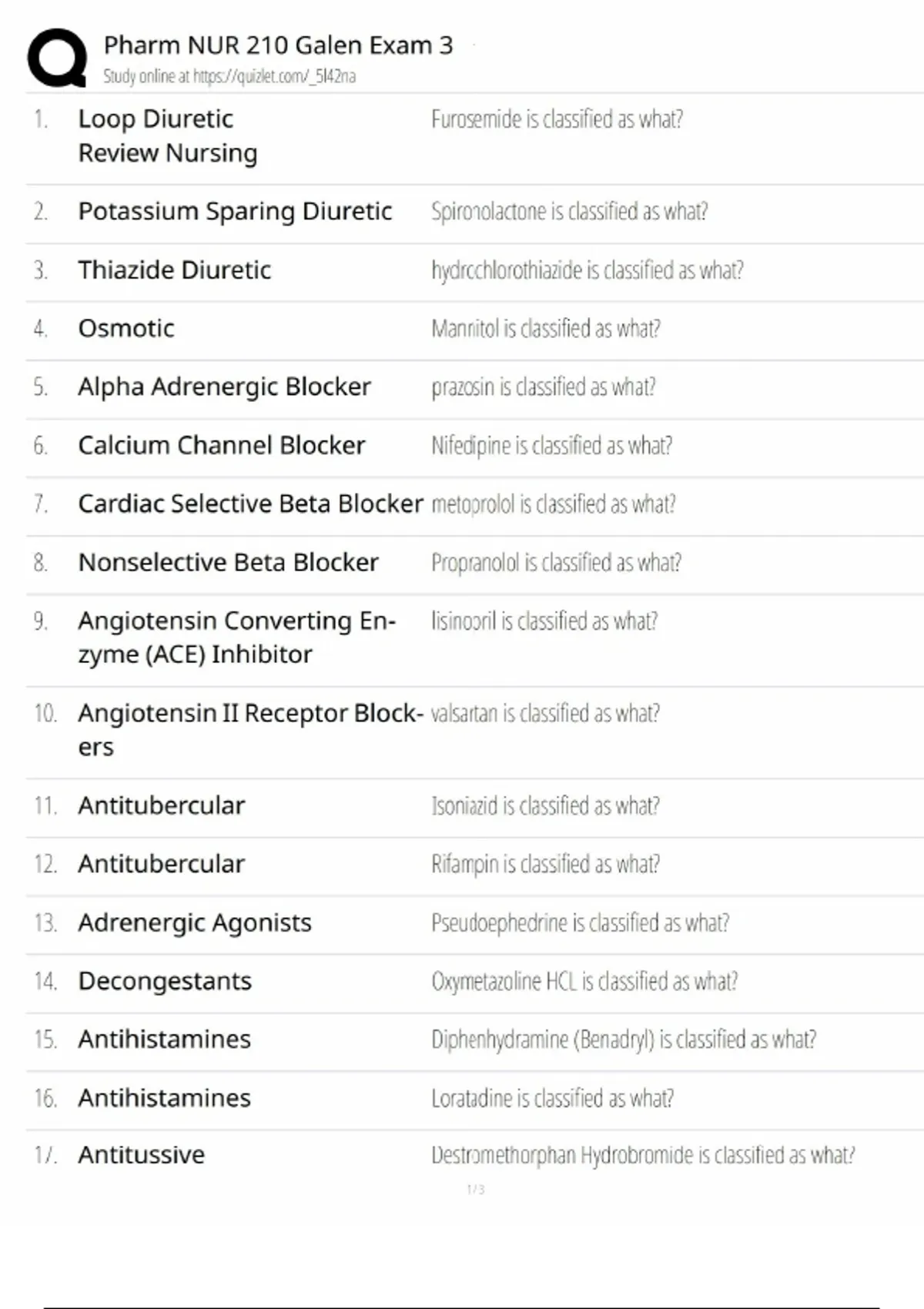This screenshot has height=1309, width=924.
Task: Open the quizlet.com study link
Action: pos(229,76)
